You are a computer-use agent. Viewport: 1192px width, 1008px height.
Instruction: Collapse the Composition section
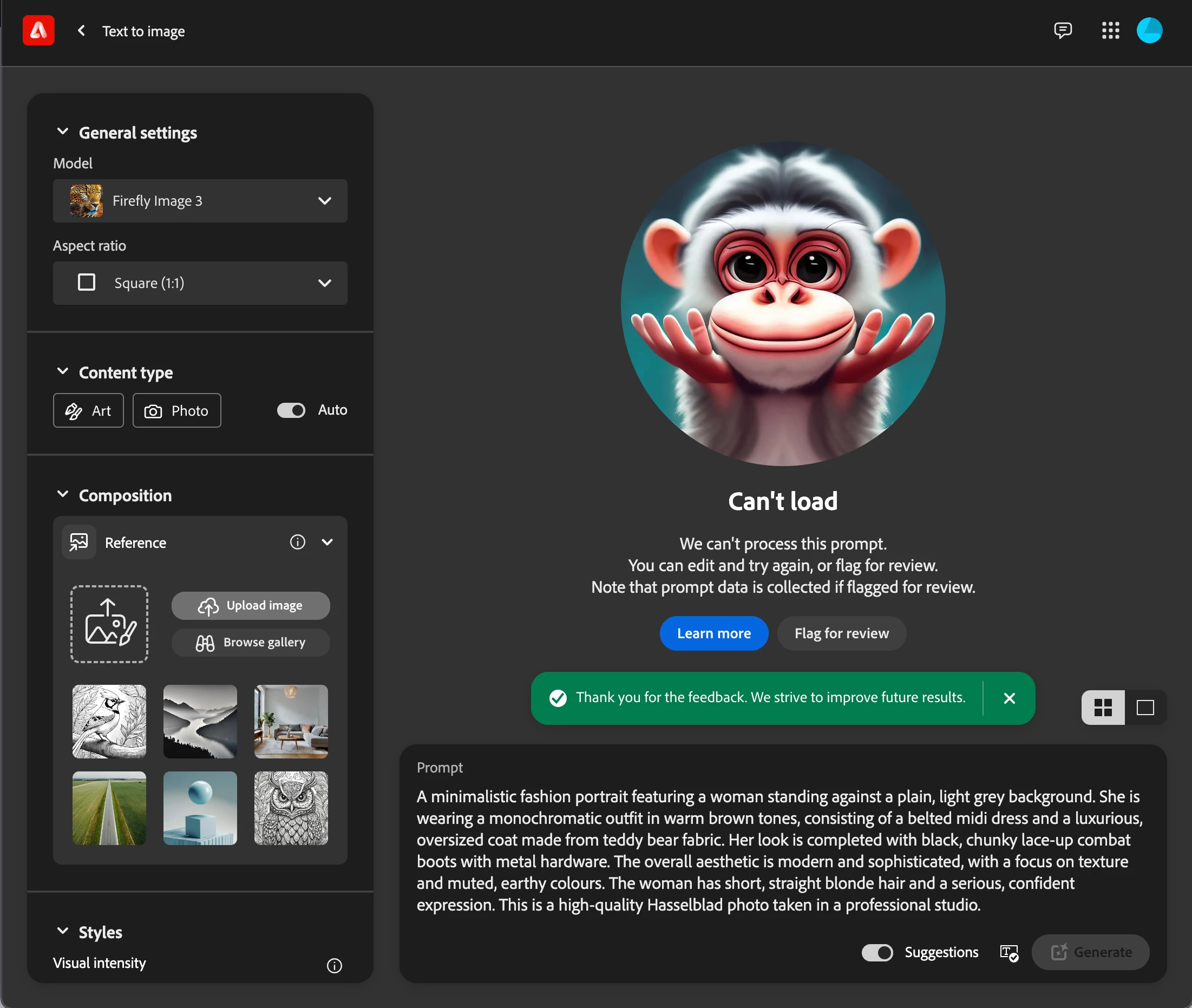point(63,494)
